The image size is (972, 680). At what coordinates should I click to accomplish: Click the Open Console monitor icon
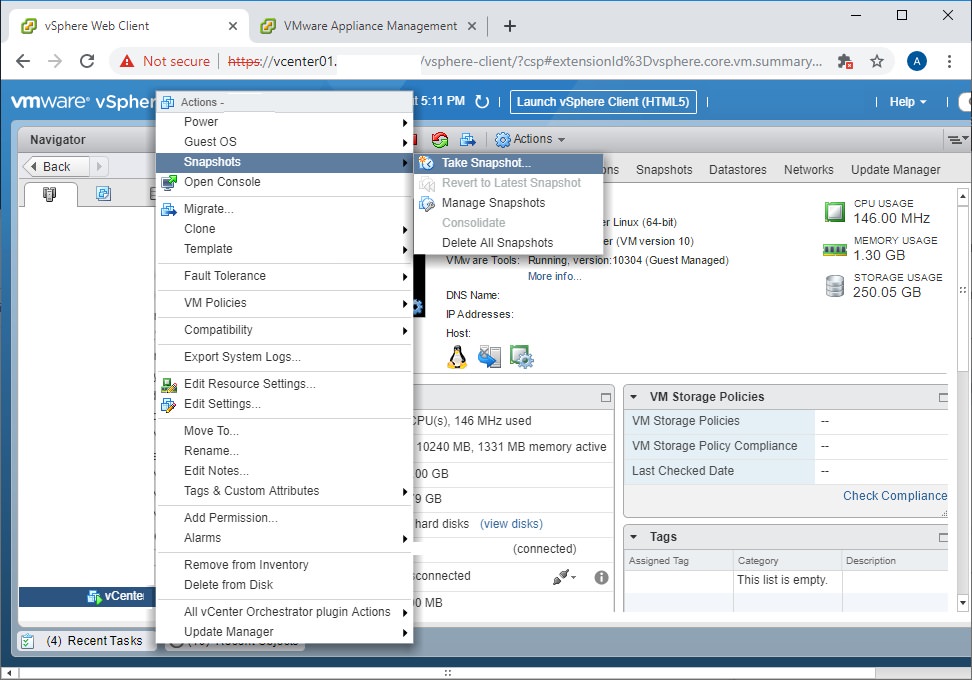click(169, 182)
